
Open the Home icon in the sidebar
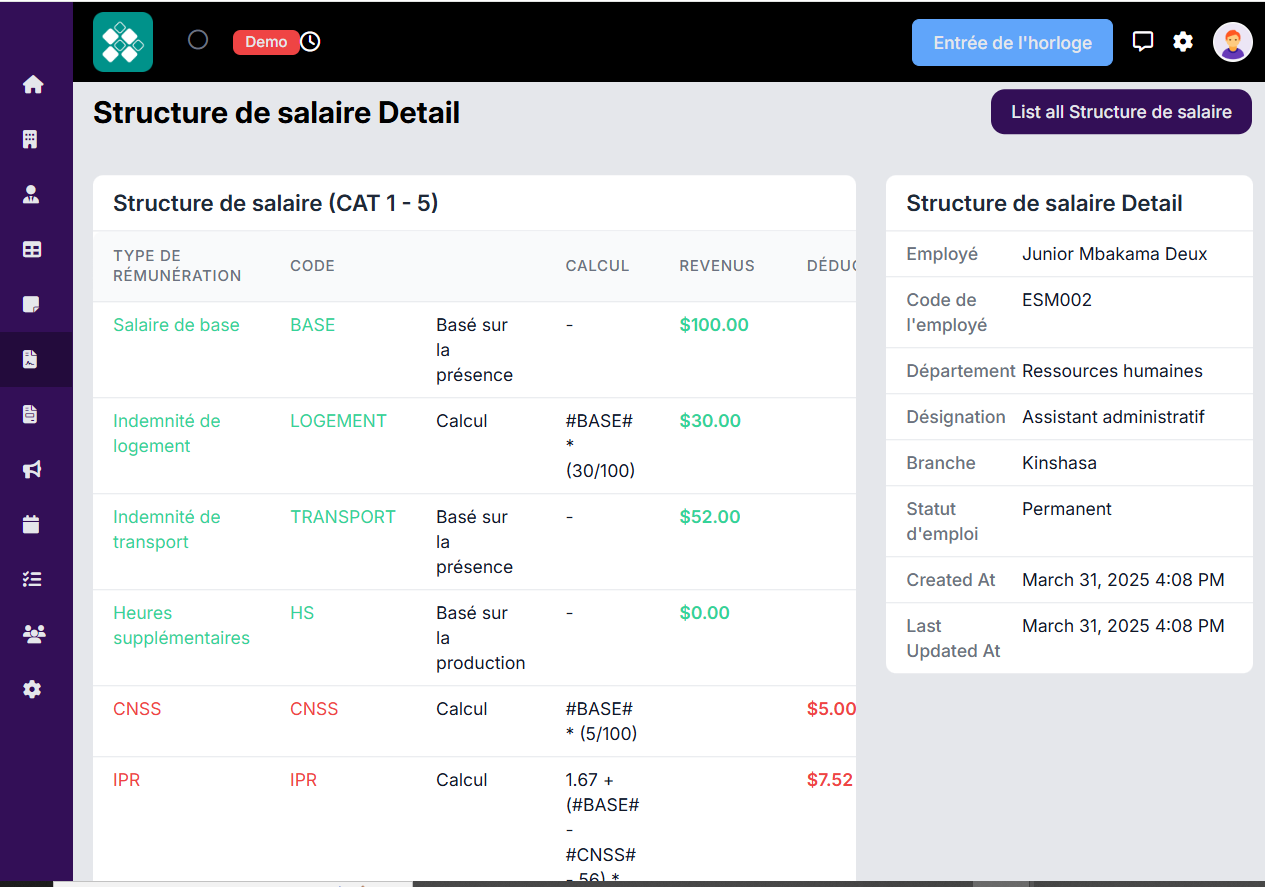pyautogui.click(x=34, y=84)
